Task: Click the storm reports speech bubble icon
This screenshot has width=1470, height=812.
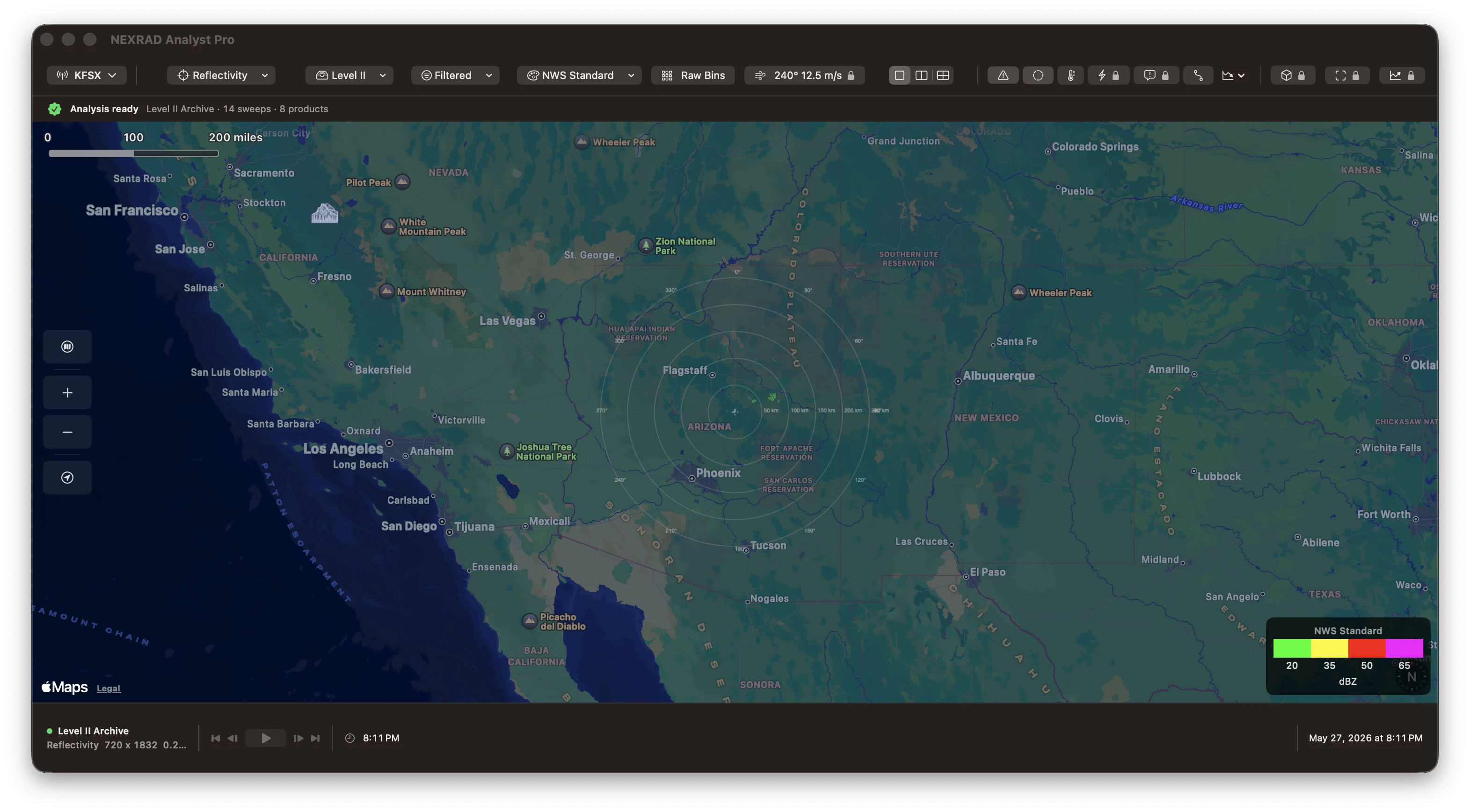Action: 1156,75
